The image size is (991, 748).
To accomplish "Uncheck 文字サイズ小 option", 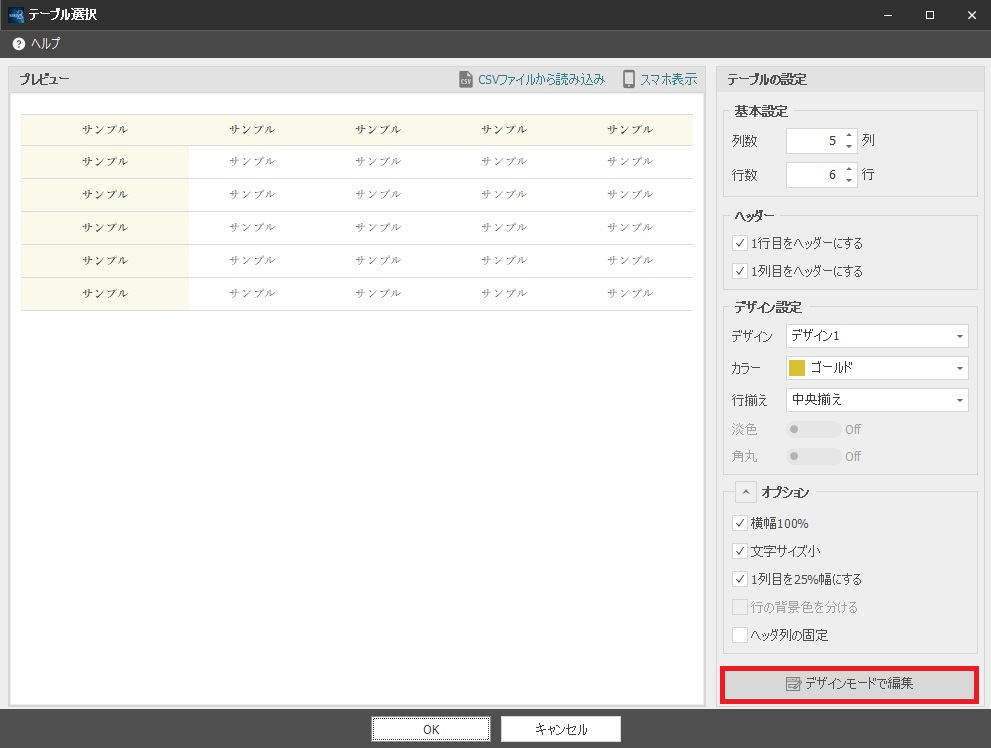I will tap(739, 551).
